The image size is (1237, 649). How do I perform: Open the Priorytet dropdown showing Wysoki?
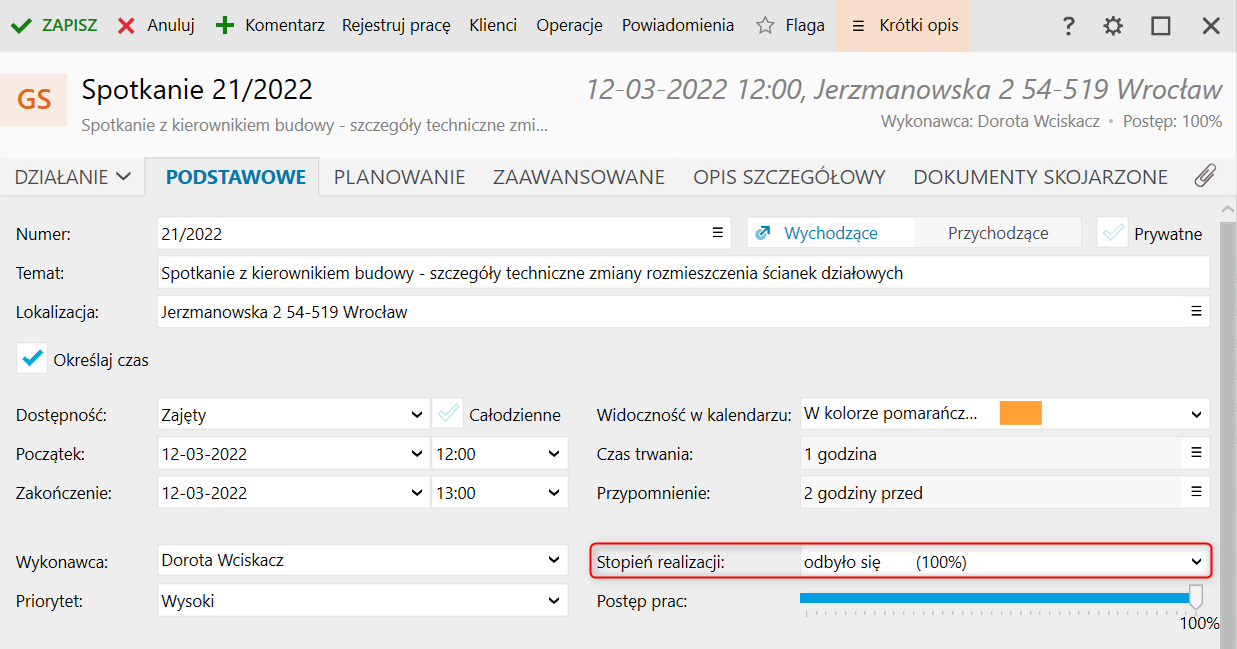click(x=362, y=601)
